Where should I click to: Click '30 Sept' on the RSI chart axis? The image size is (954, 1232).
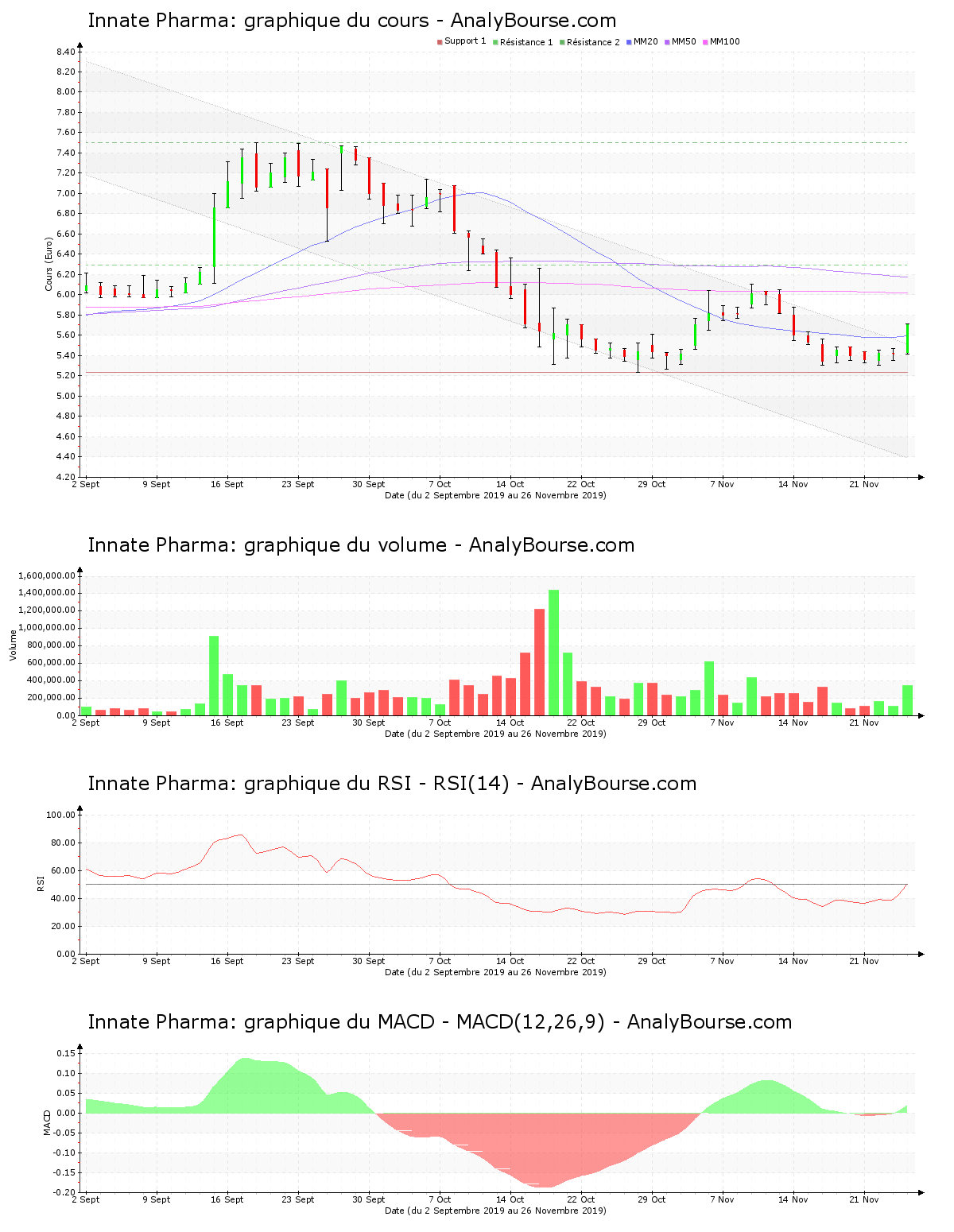(369, 961)
